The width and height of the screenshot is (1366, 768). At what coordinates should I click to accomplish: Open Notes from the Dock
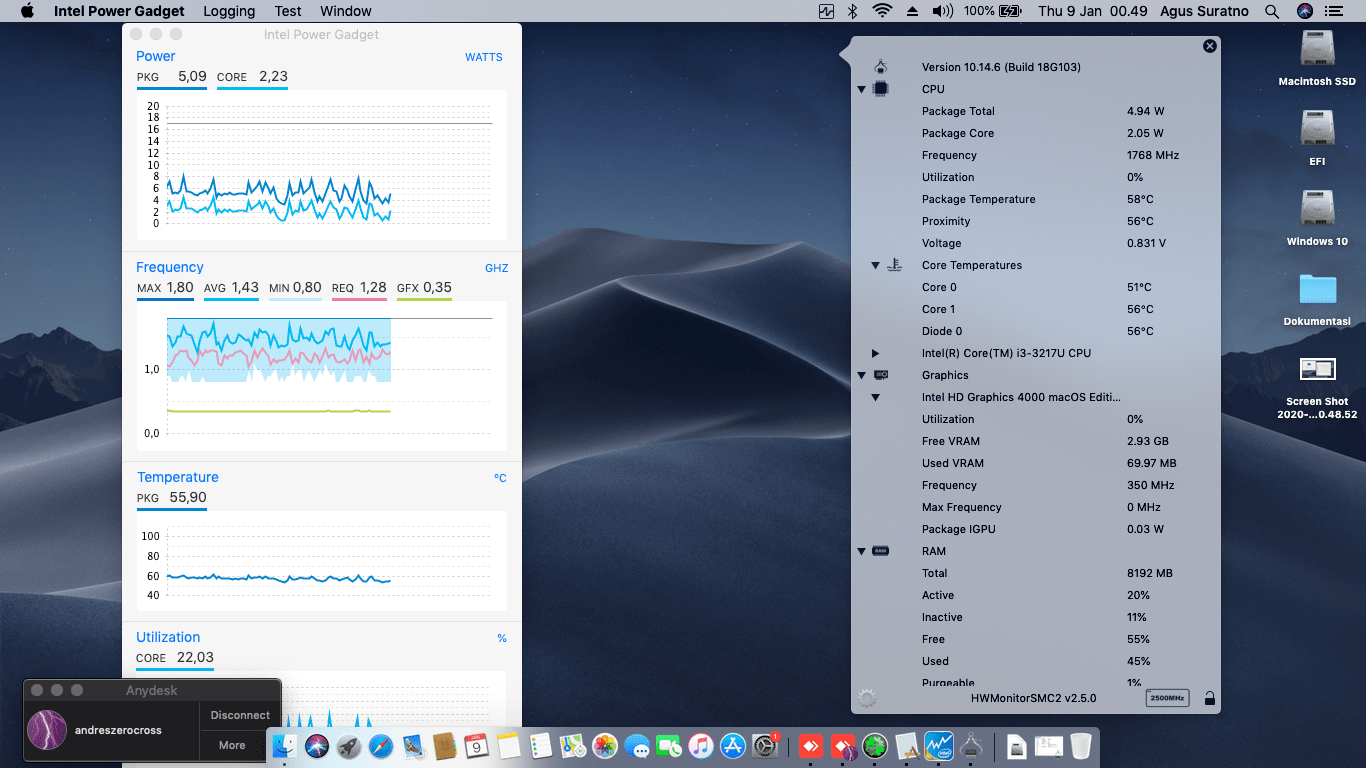pyautogui.click(x=509, y=746)
